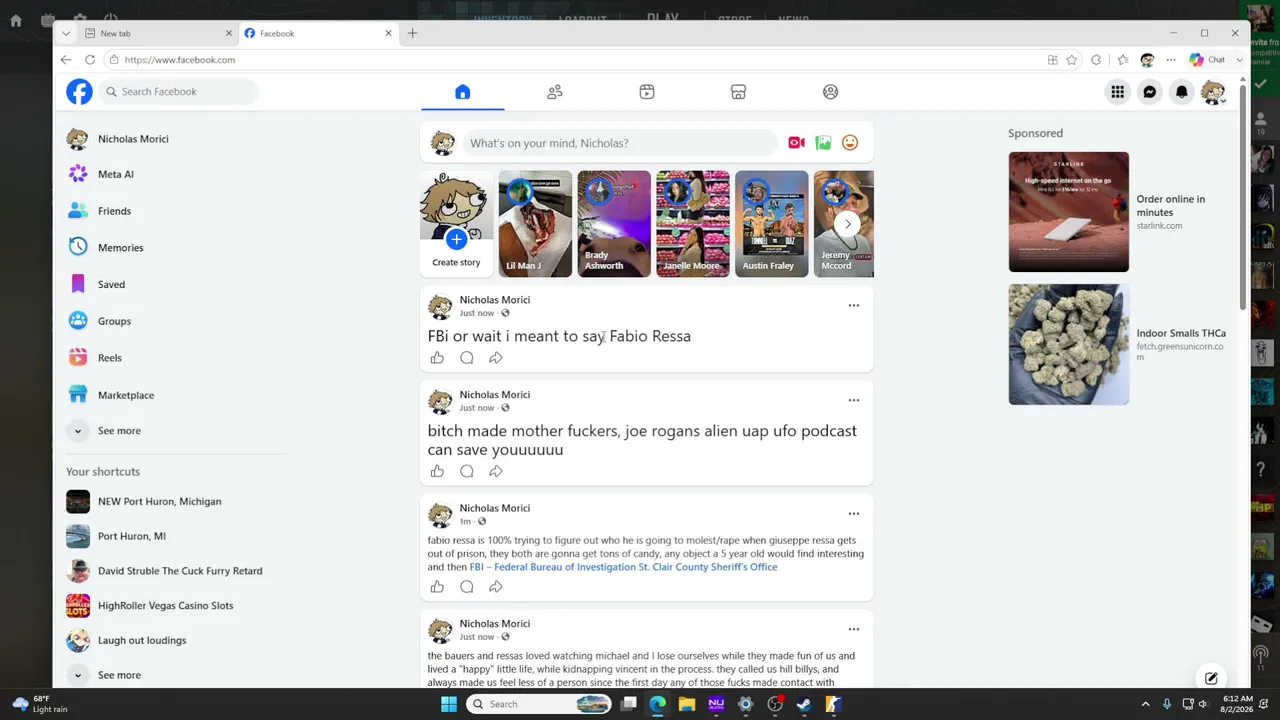Open Nicholas Morici profile in sidebar
Screen dimensions: 1280x720
(133, 139)
